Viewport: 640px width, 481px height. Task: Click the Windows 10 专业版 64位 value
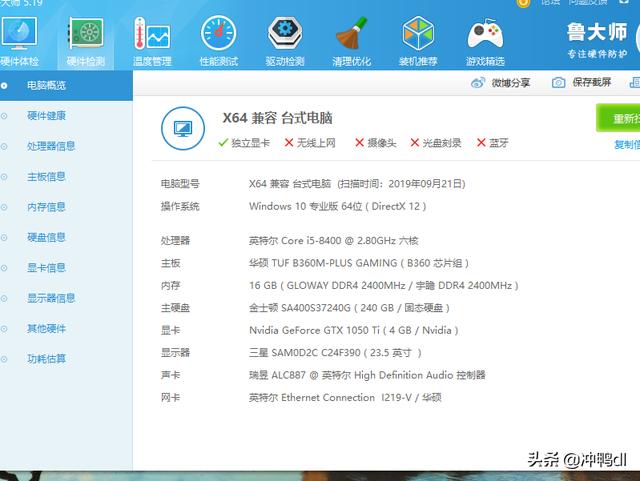pos(338,206)
